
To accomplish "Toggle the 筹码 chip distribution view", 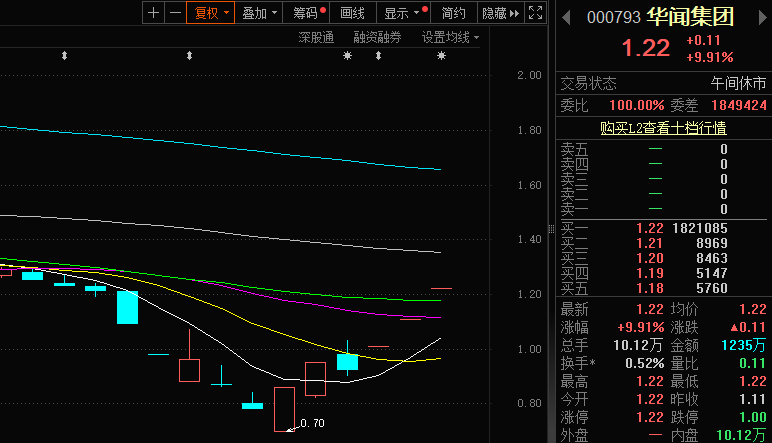I will (308, 13).
